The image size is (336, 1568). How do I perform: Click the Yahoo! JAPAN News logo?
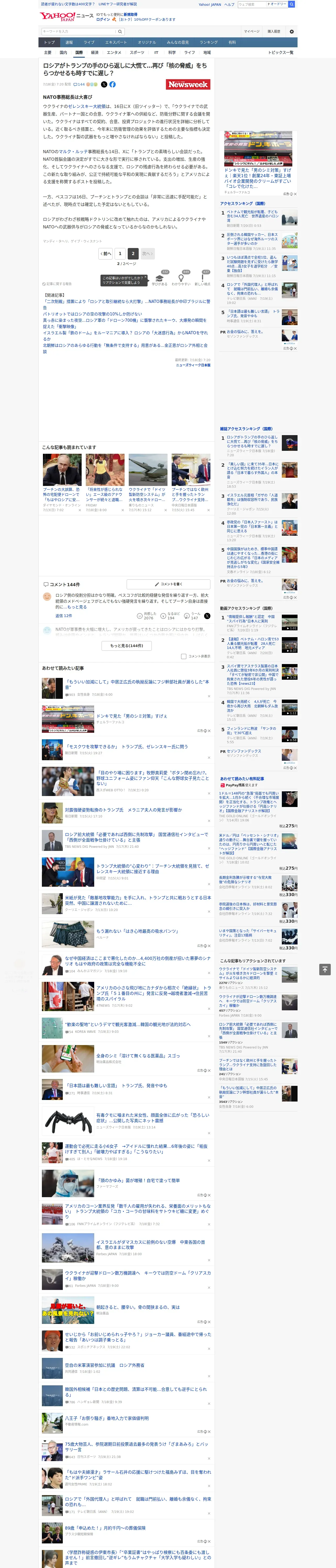66,16
